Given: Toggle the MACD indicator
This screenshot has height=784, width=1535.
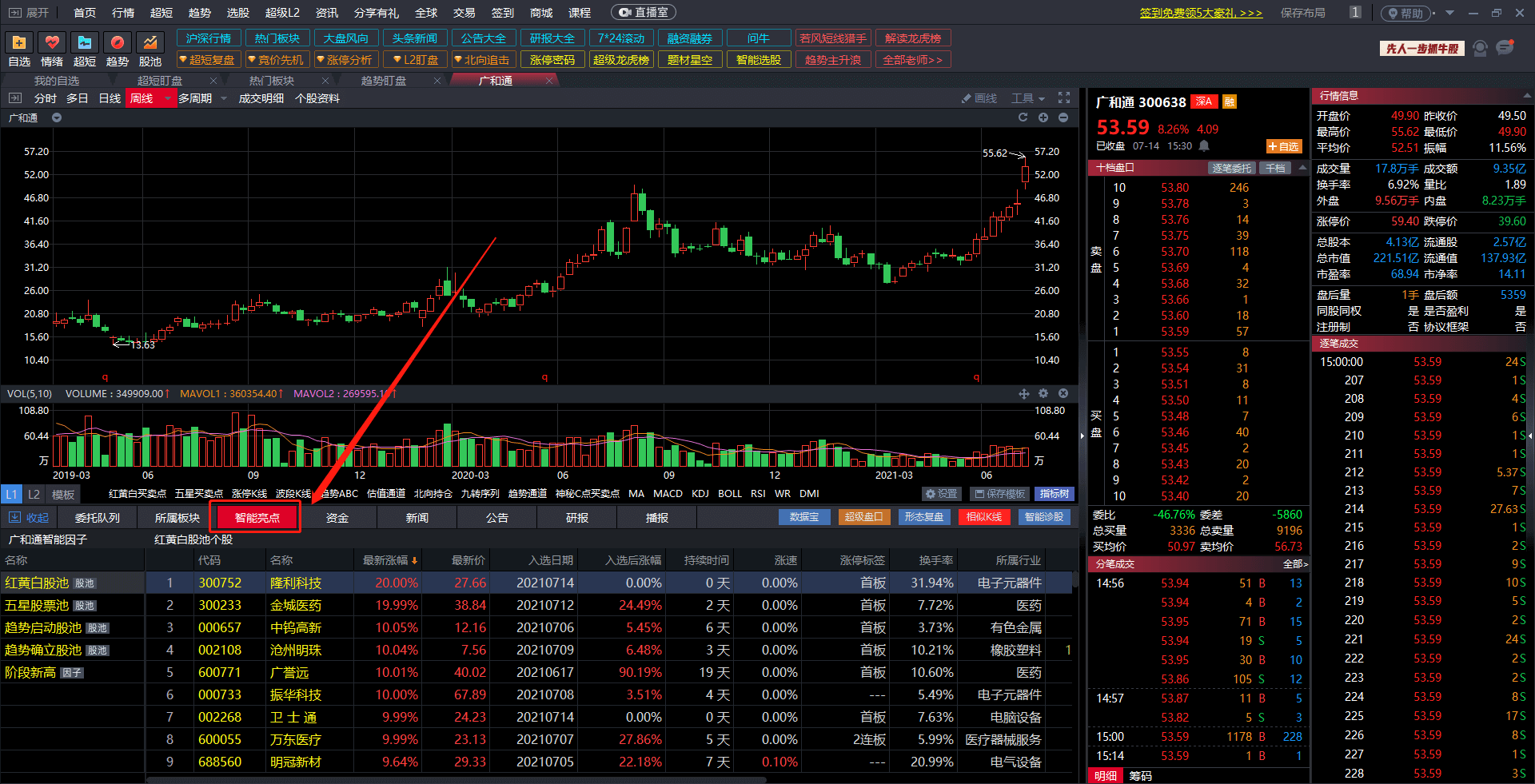Looking at the screenshot, I should pyautogui.click(x=668, y=494).
